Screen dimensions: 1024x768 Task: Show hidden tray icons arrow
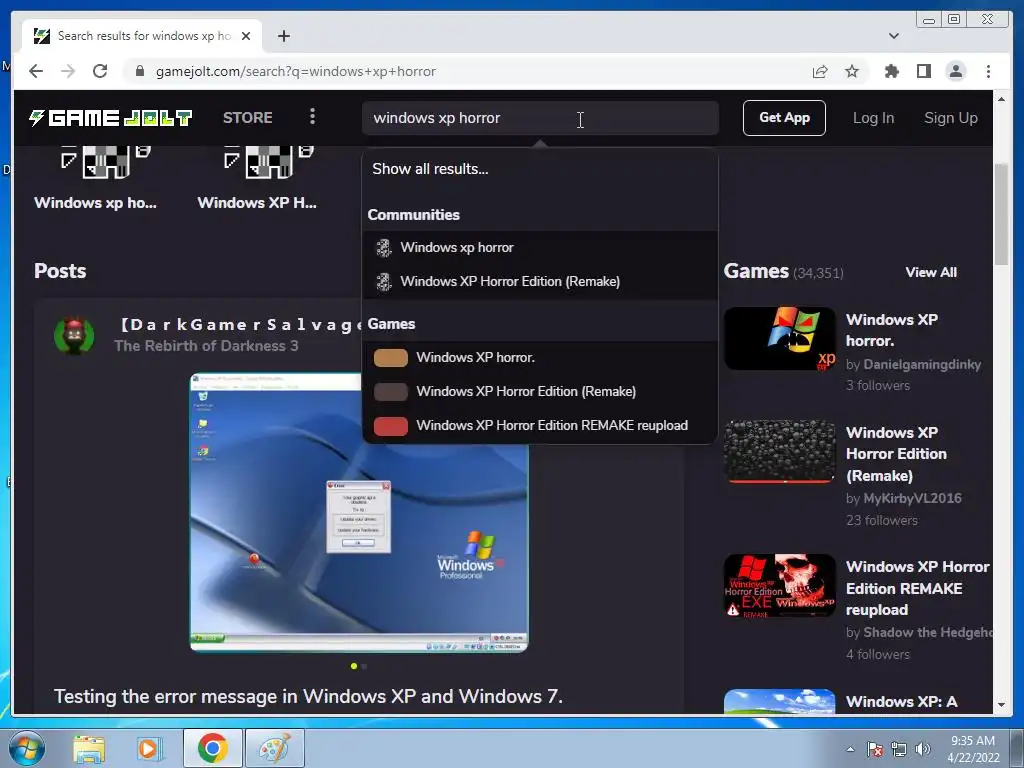(x=850, y=749)
